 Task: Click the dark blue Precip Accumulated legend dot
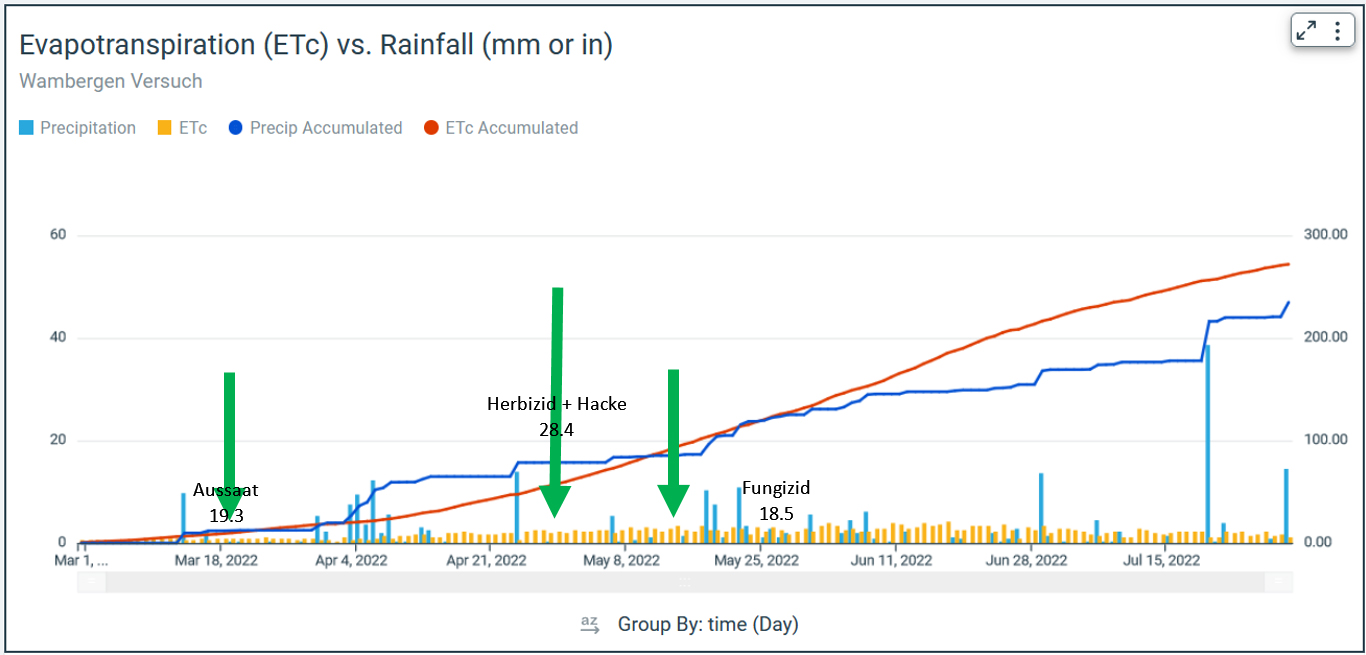pos(236,128)
